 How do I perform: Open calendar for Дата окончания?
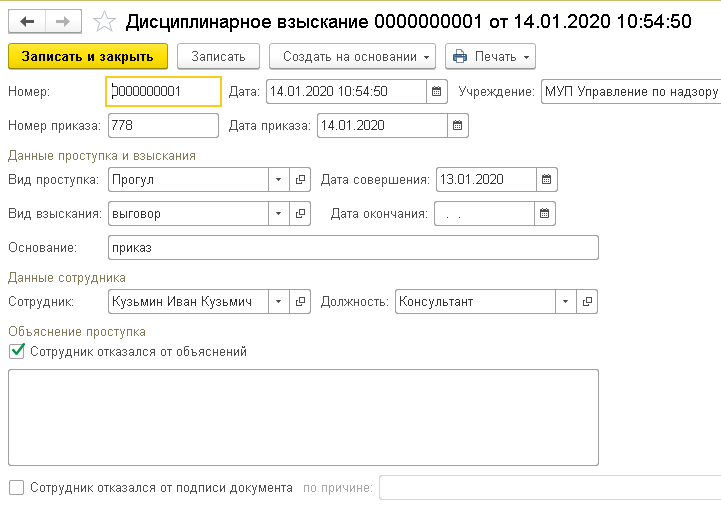point(545,214)
